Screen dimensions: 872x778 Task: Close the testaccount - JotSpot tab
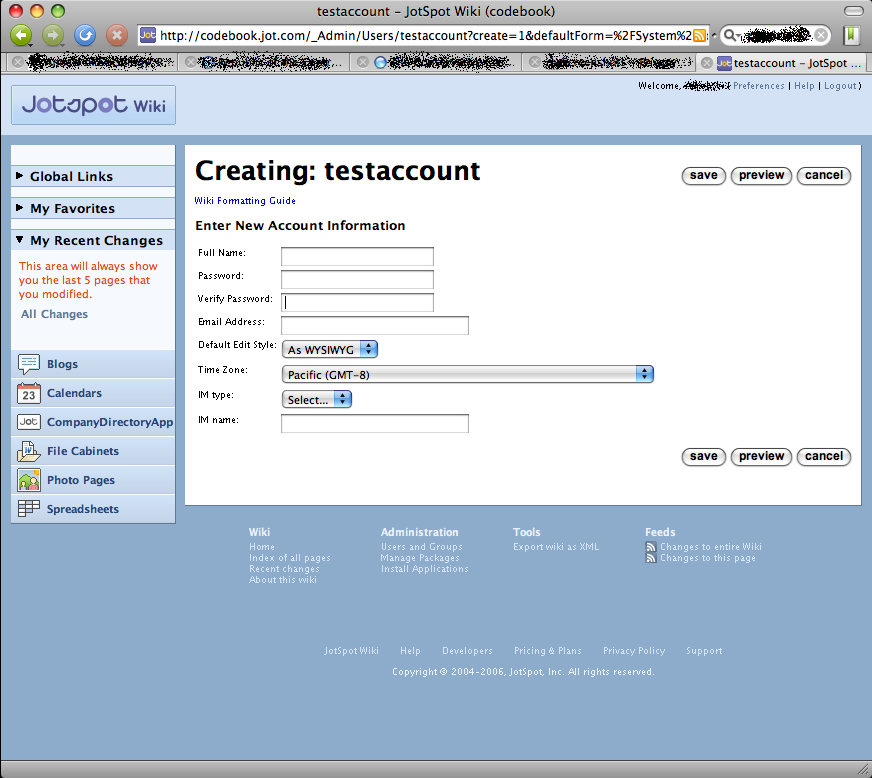tap(706, 63)
